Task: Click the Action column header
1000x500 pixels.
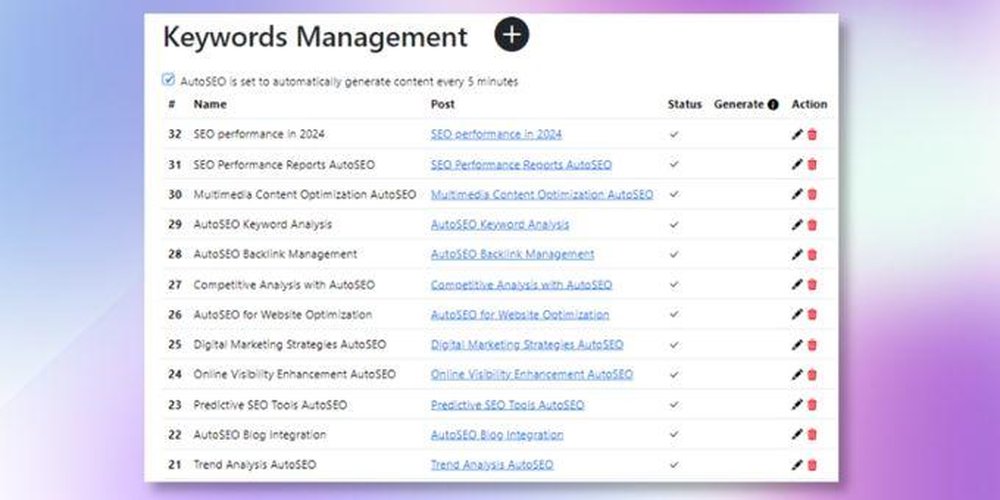Action: (809, 104)
